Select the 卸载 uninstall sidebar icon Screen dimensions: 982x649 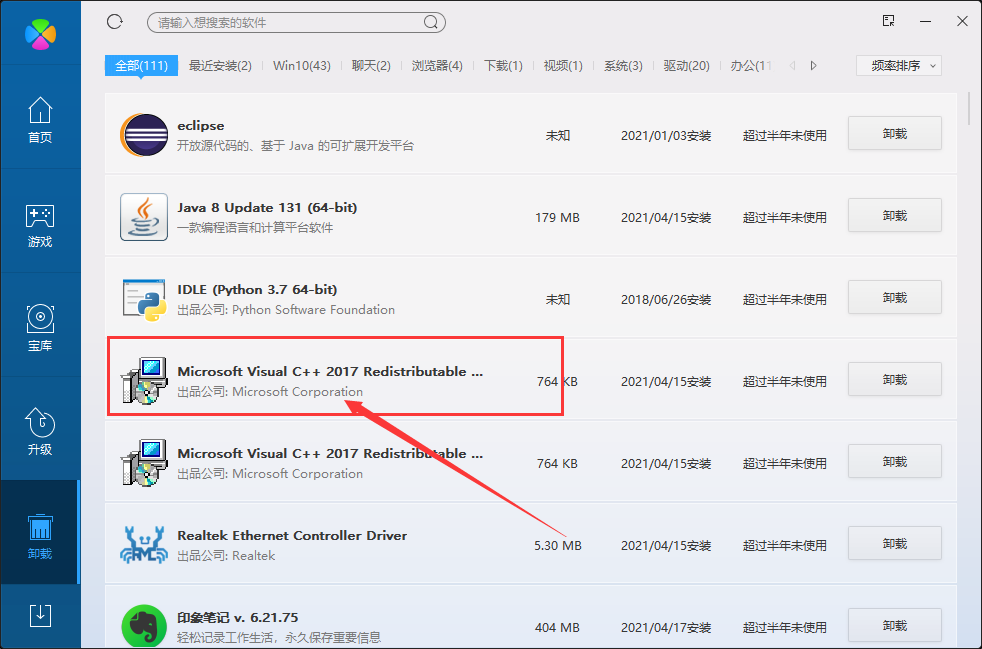(x=40, y=533)
